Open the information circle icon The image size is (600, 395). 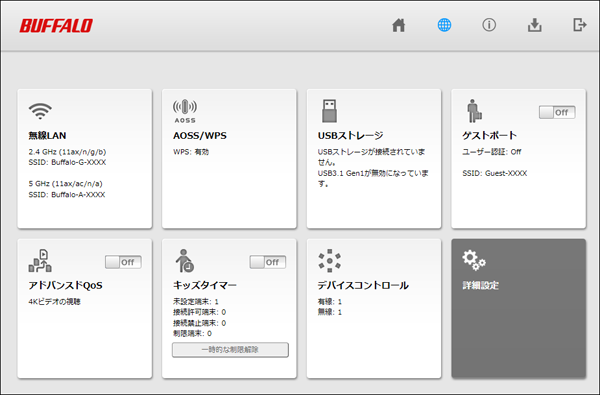pos(489,25)
